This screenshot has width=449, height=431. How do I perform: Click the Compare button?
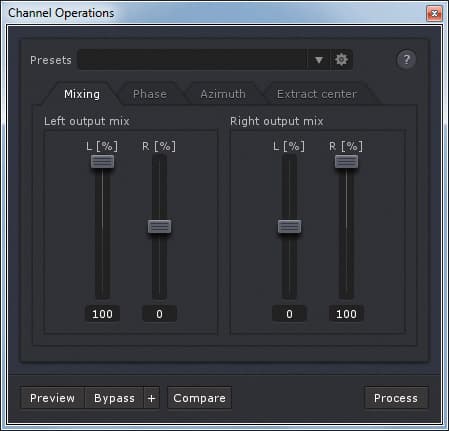tap(199, 398)
